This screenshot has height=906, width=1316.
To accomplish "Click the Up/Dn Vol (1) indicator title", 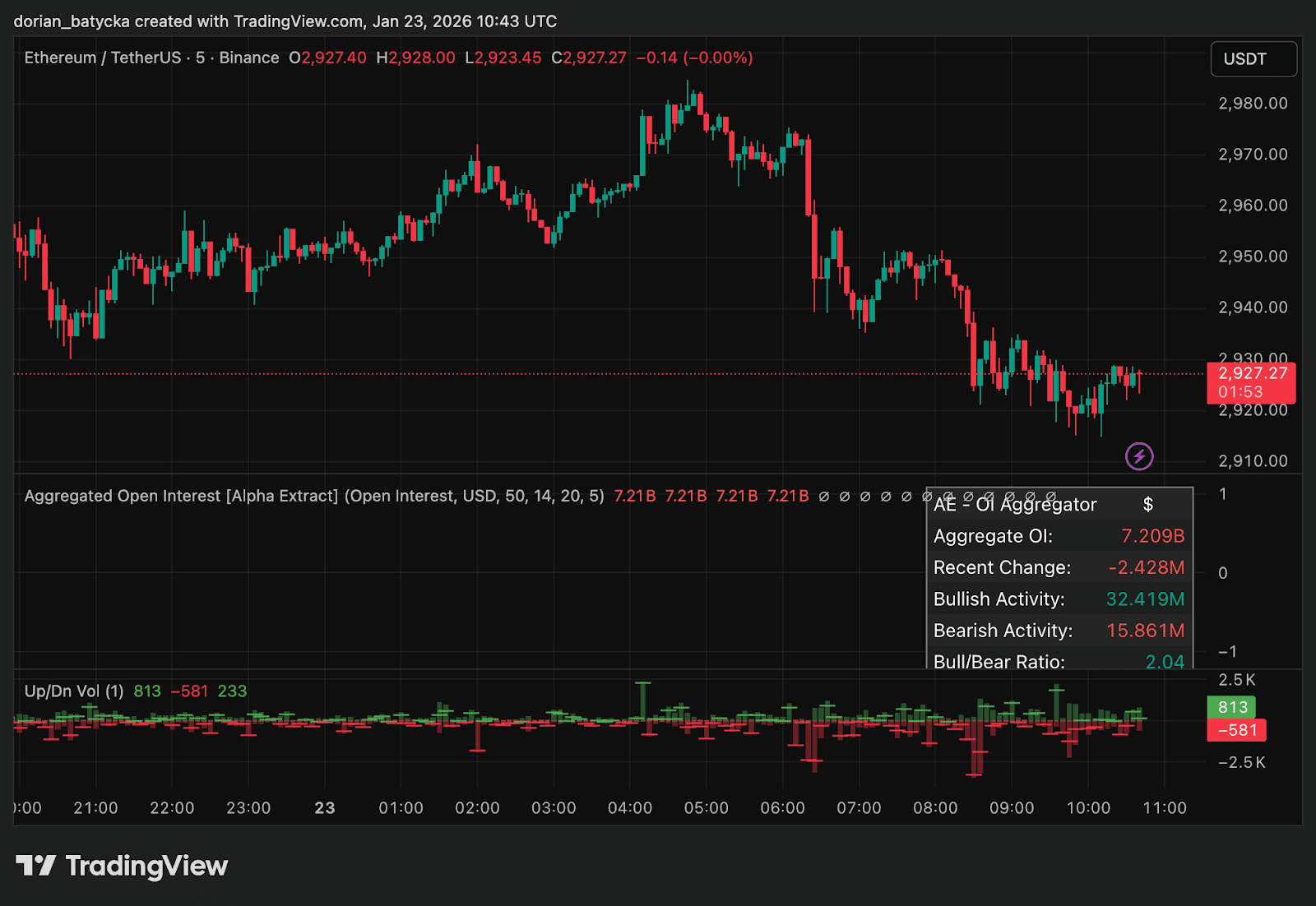I will click(x=74, y=691).
